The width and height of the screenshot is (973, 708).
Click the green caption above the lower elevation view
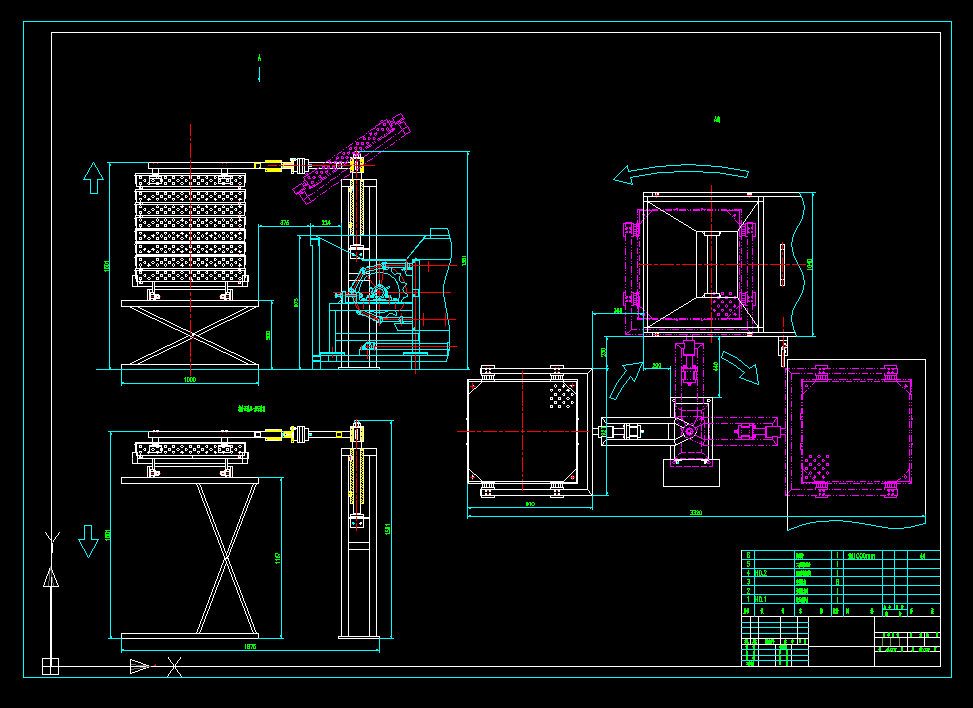251,409
